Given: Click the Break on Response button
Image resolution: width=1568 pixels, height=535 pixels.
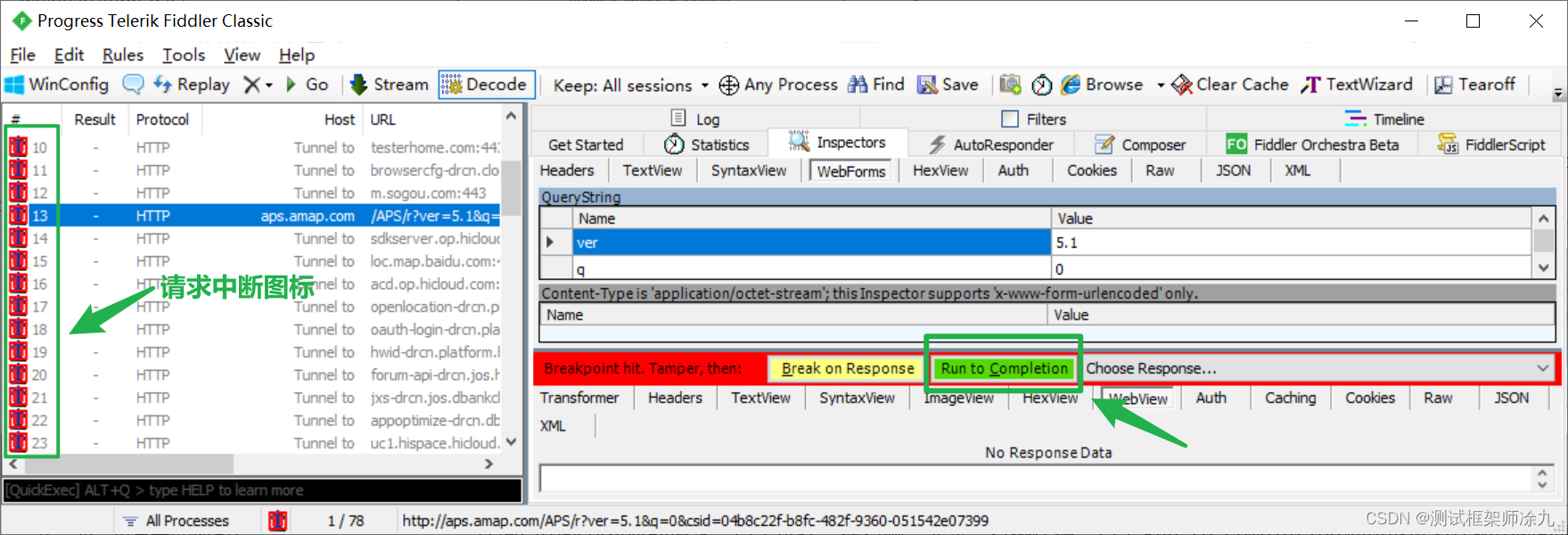Looking at the screenshot, I should point(848,368).
